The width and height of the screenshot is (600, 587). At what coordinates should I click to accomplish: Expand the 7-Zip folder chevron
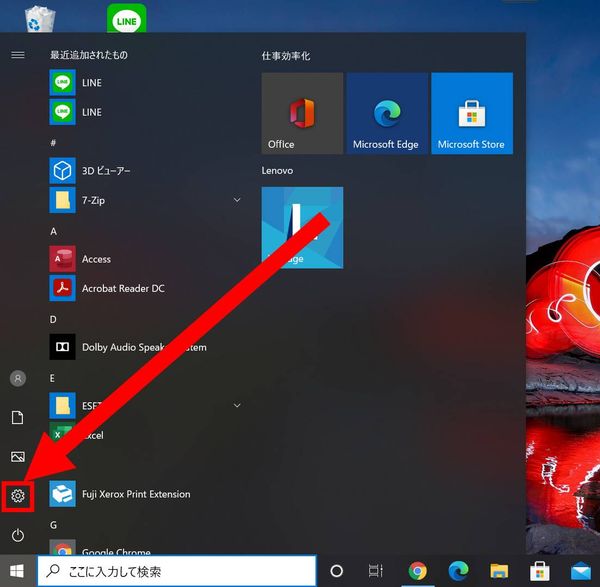point(237,200)
